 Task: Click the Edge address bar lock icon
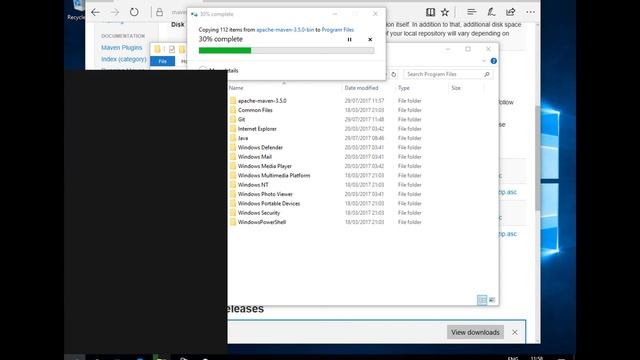pos(160,12)
